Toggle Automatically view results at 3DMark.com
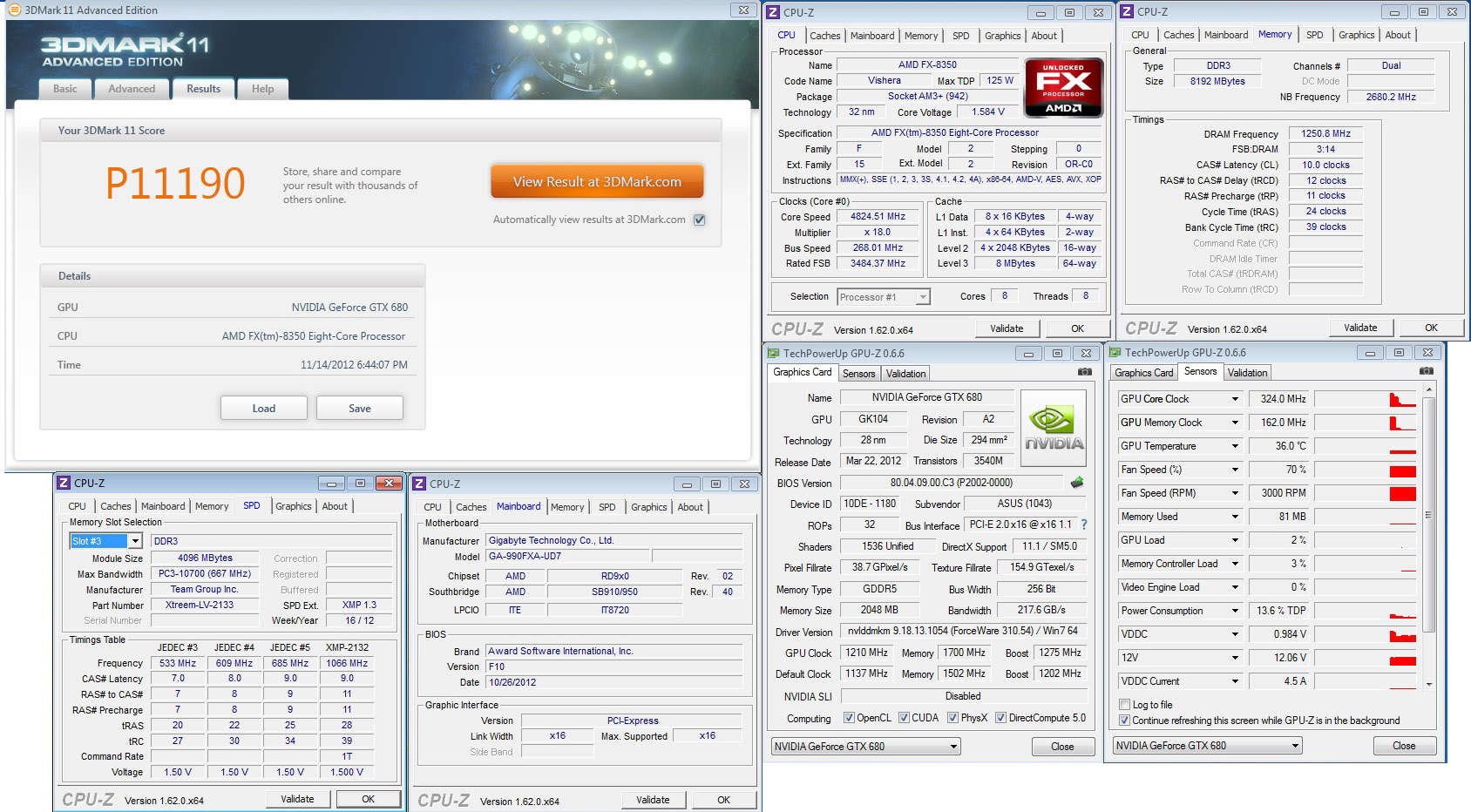This screenshot has height=812, width=1471. click(x=699, y=220)
